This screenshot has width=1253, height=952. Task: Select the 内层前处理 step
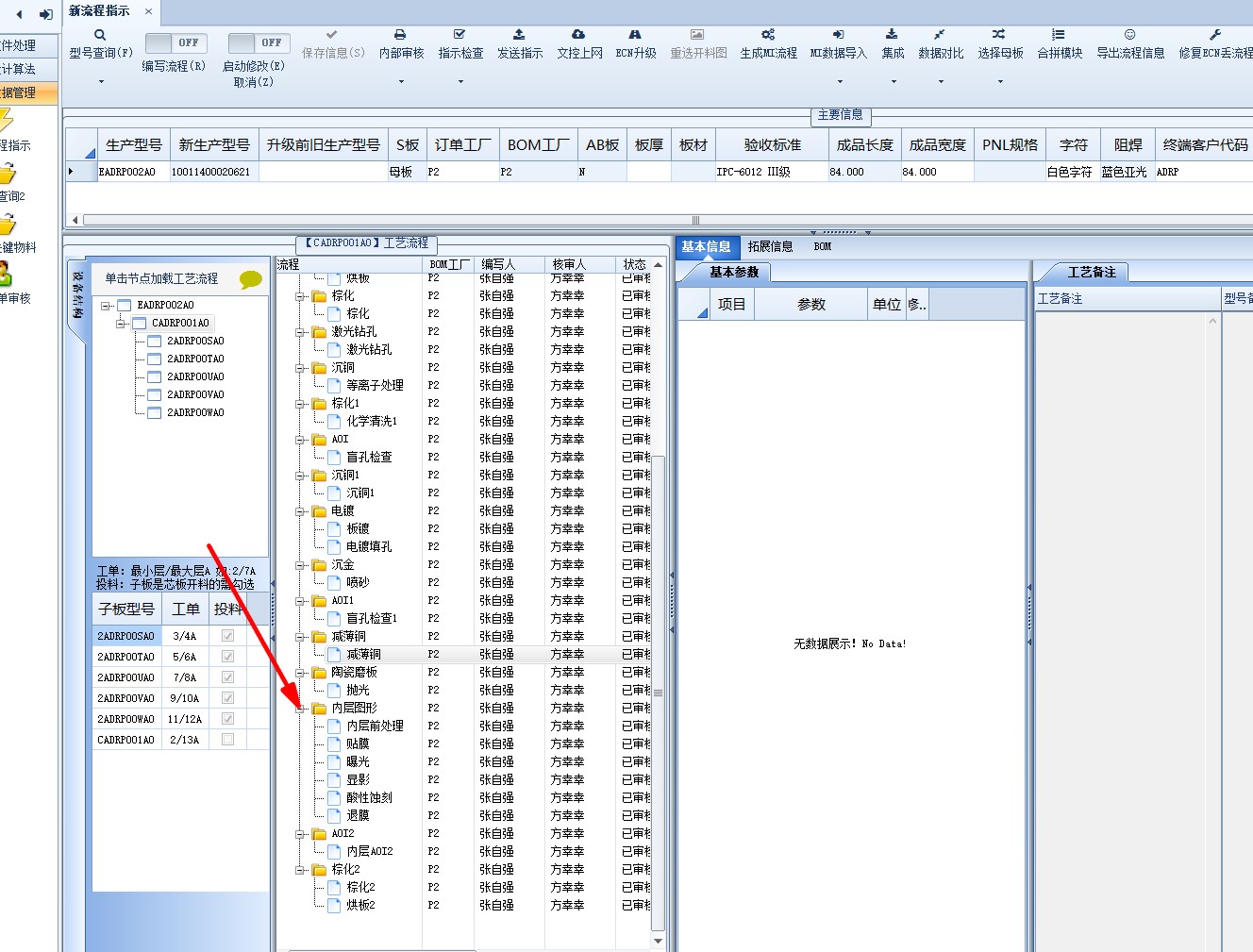click(375, 726)
